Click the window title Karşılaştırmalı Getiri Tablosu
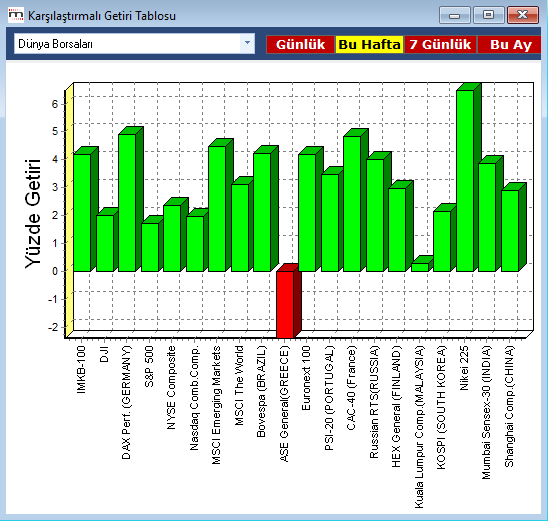548x521 pixels. pyautogui.click(x=102, y=16)
